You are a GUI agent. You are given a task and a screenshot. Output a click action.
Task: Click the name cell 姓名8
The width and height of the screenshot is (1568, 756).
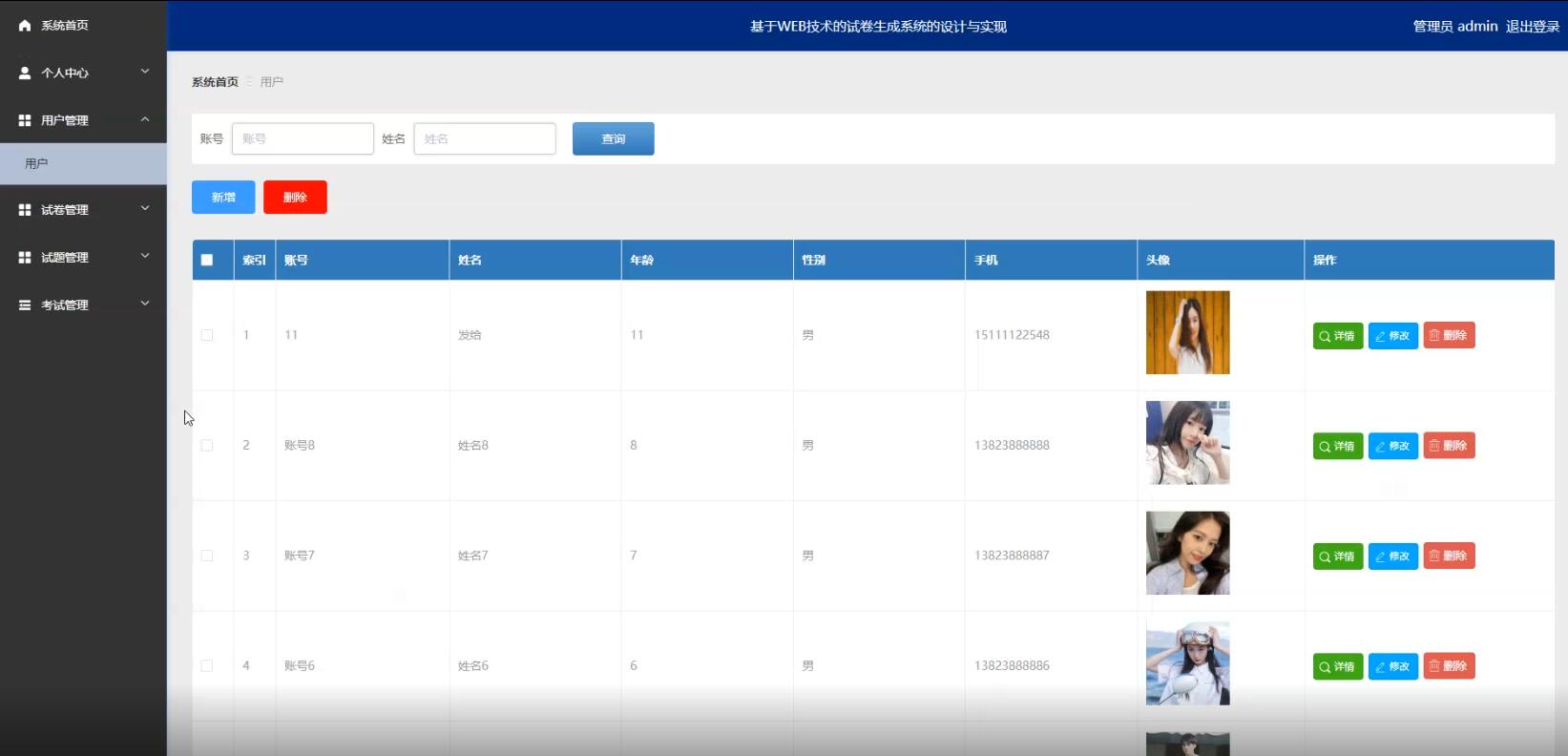tap(473, 446)
